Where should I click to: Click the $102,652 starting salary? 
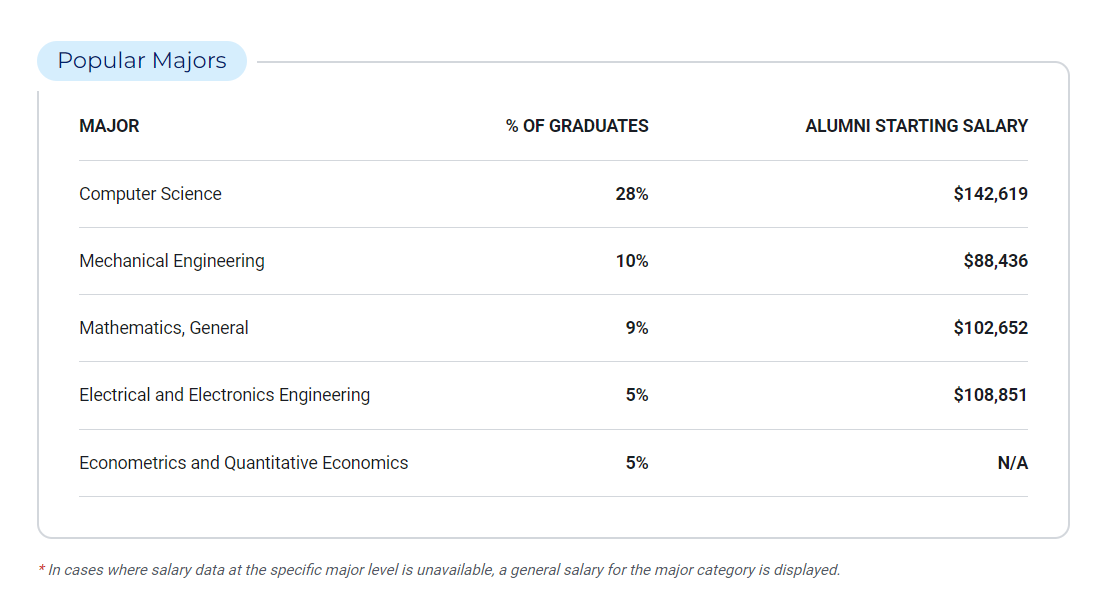(x=990, y=328)
